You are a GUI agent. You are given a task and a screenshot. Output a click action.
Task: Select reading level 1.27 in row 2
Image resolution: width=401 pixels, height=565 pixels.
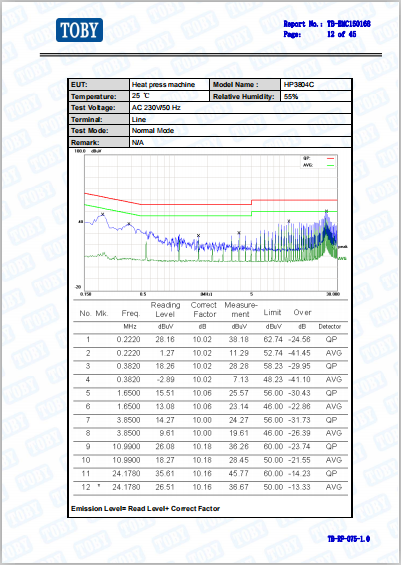167,353
